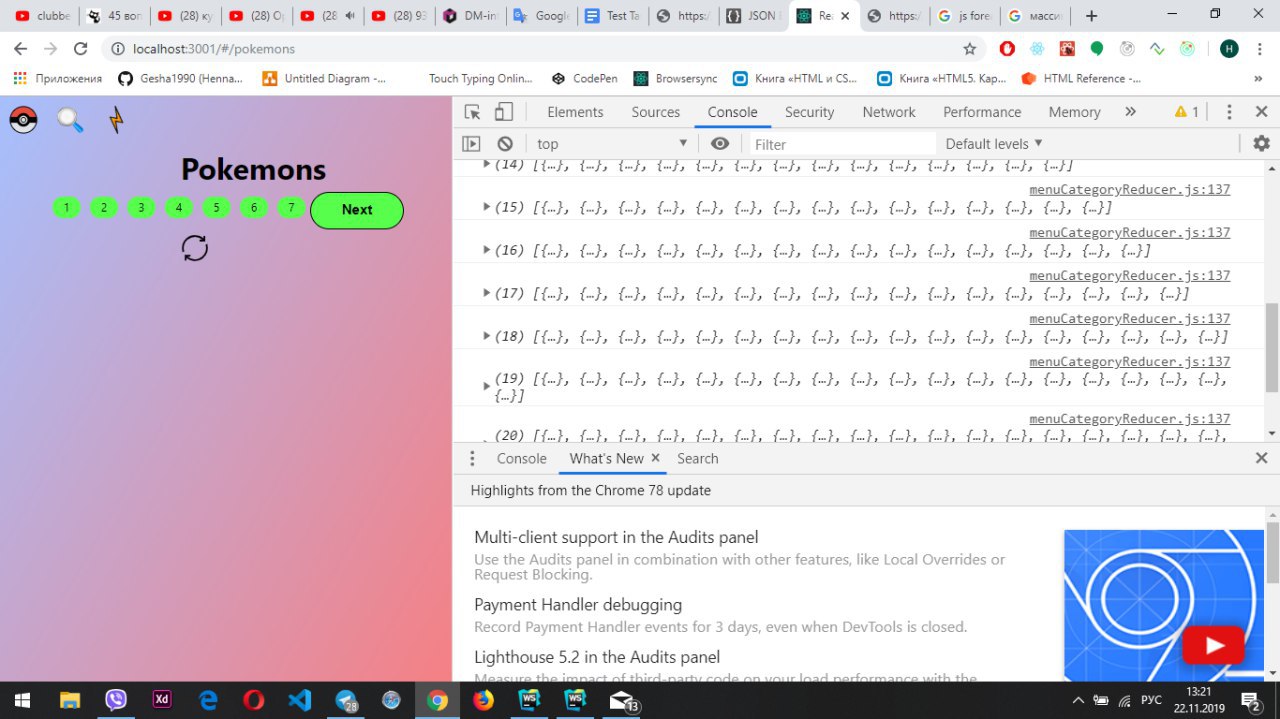Viewport: 1280px width, 719px height.
Task: Expand the (19) array log entry
Action: (x=487, y=386)
